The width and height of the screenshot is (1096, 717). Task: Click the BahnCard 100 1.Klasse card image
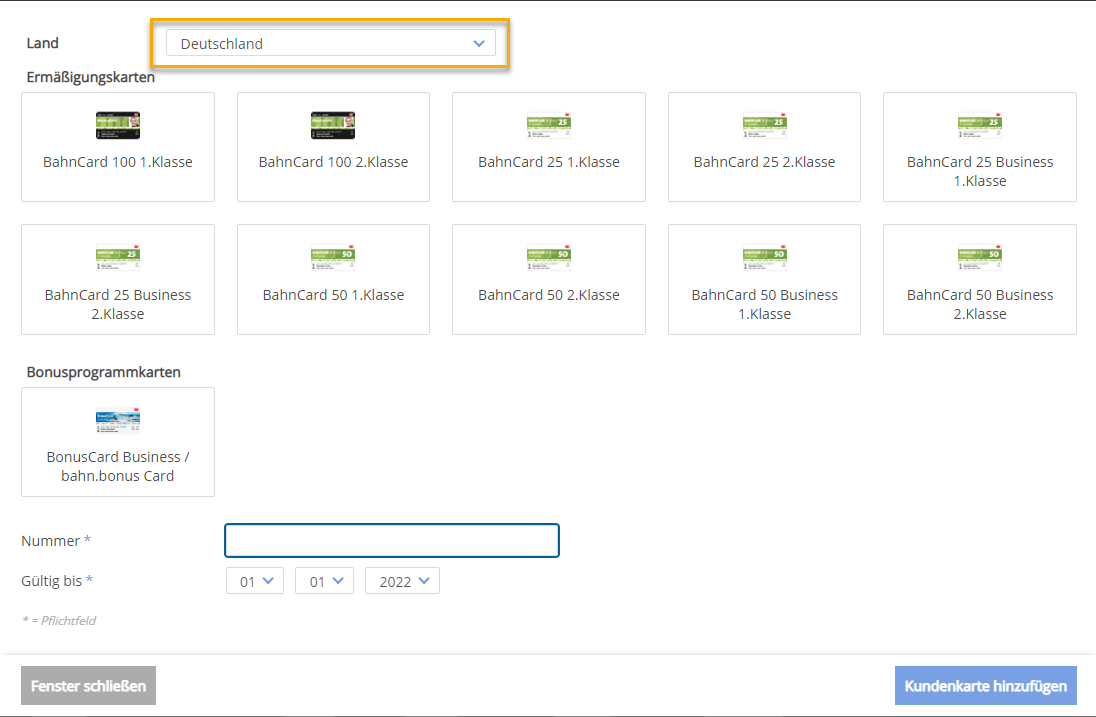pyautogui.click(x=117, y=125)
